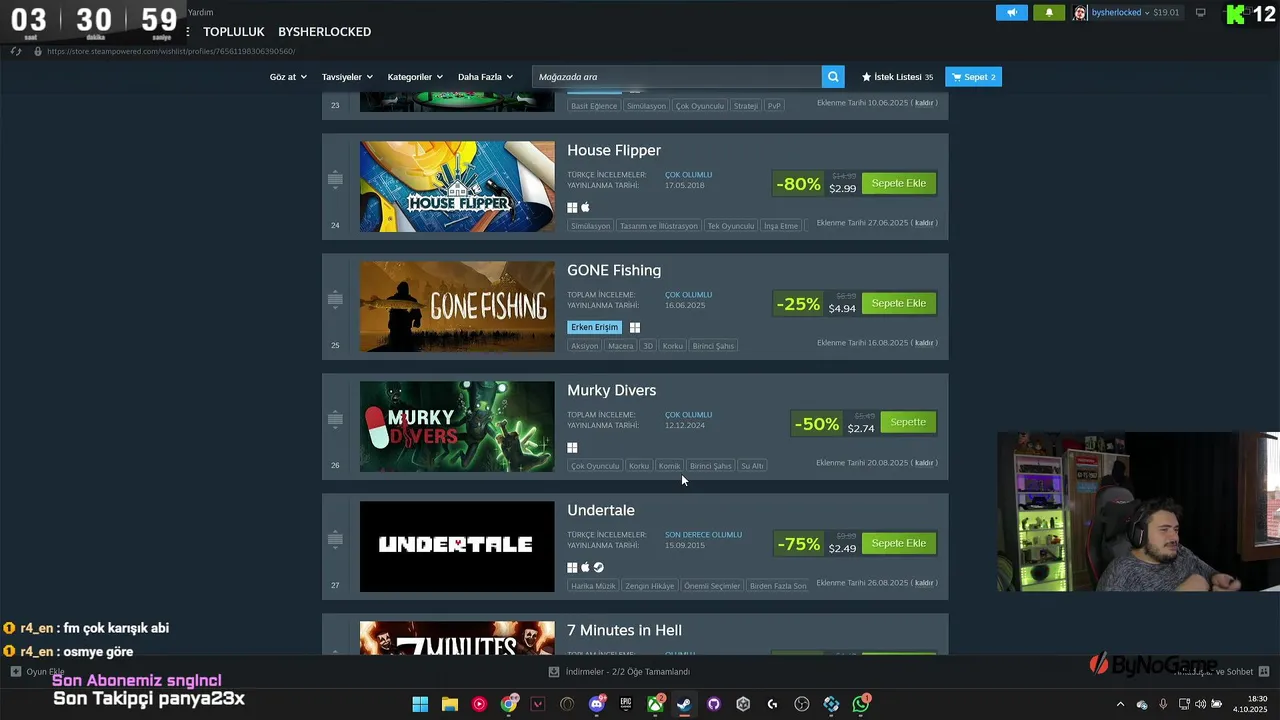Open the Logitech G Hub taskbar icon
Viewport: 1280px width, 720px height.
[x=773, y=704]
